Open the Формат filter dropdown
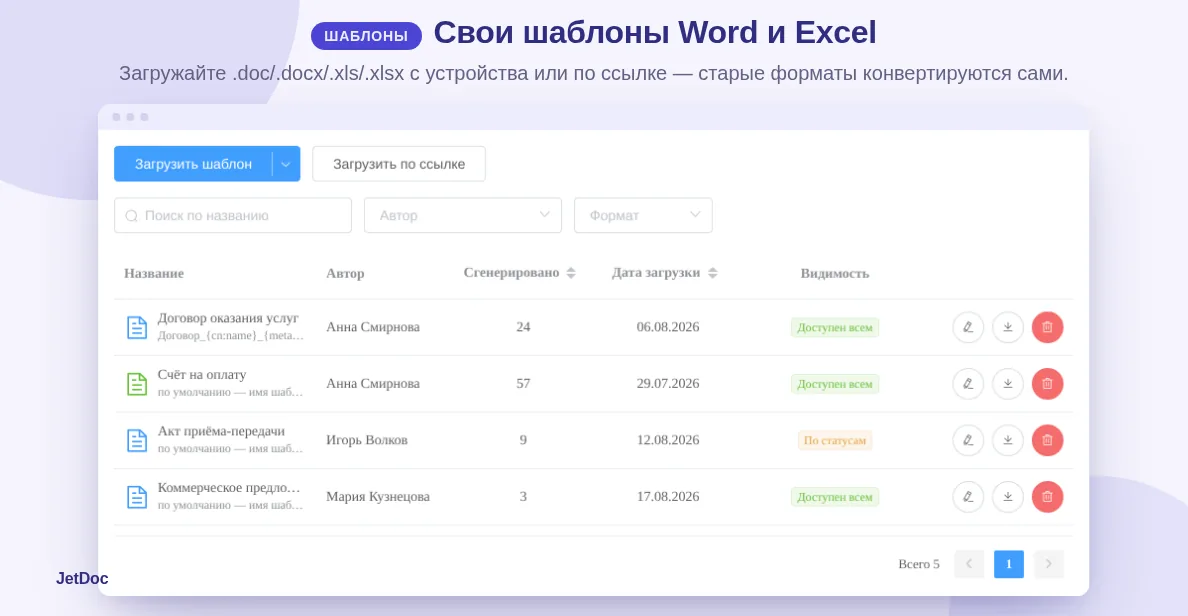 [643, 215]
